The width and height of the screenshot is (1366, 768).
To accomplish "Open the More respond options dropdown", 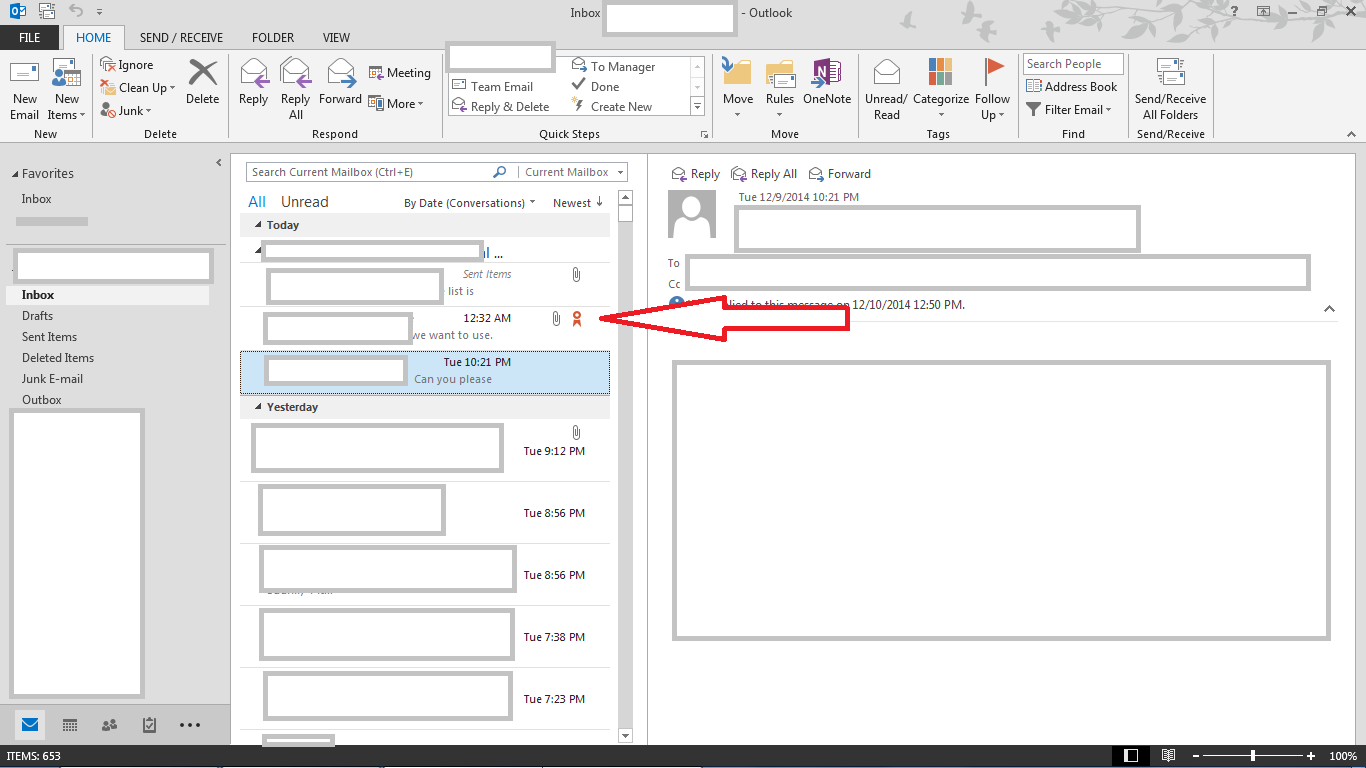I will [396, 104].
